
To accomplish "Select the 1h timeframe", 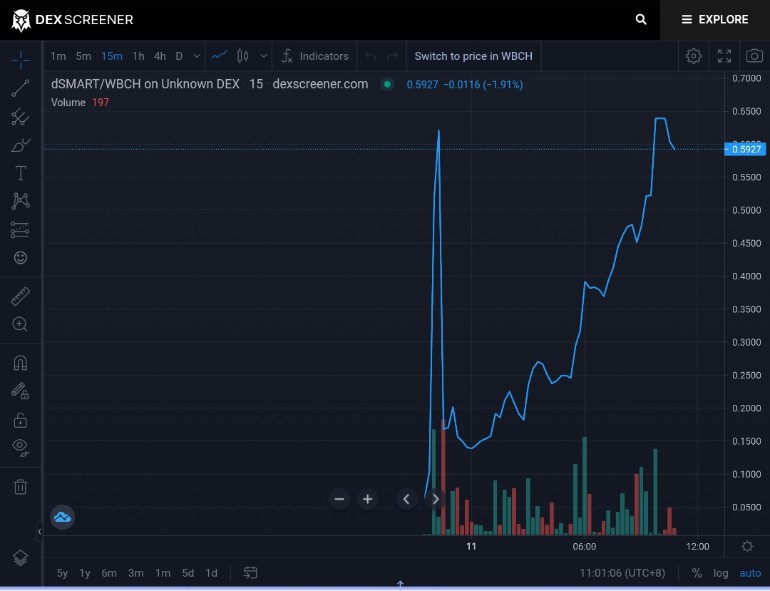I will coord(138,56).
